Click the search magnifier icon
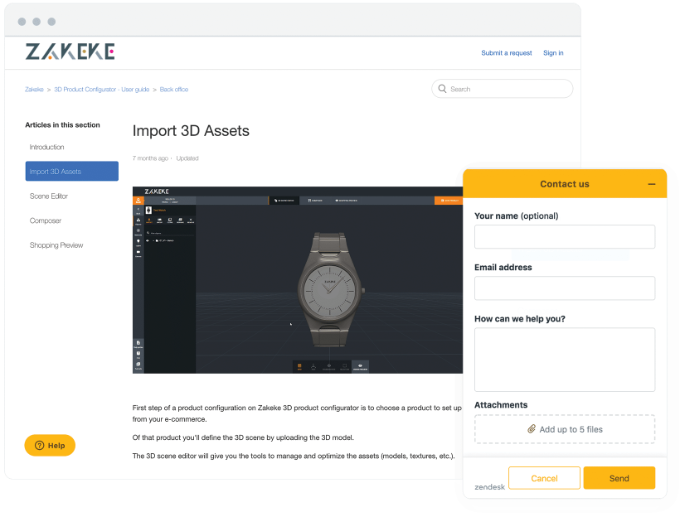 tap(442, 88)
